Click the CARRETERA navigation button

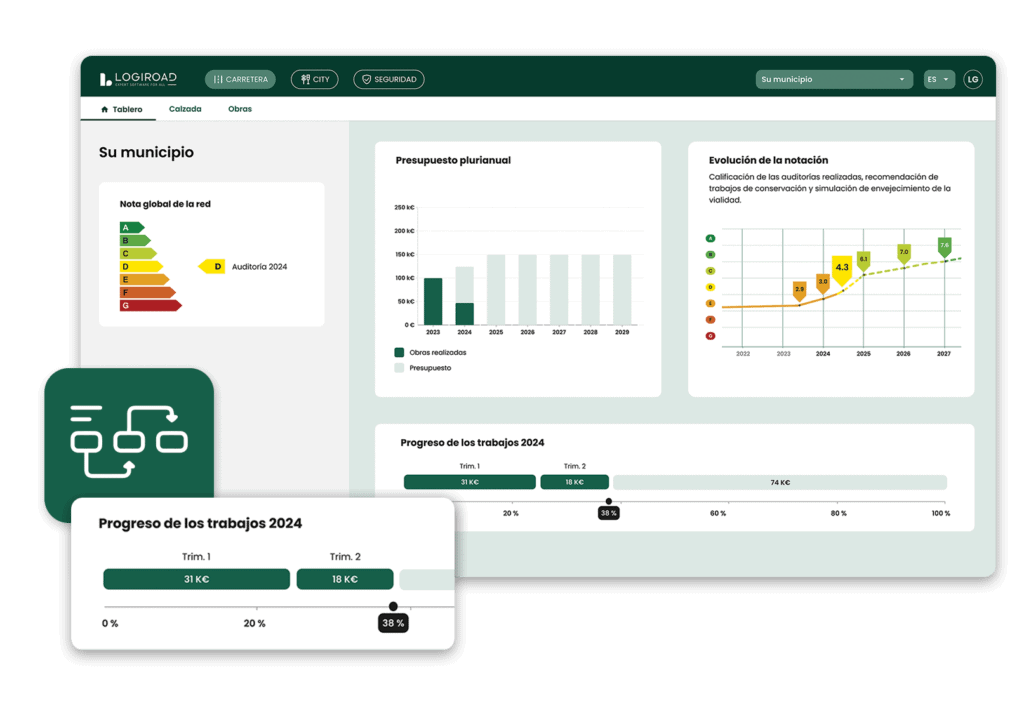240,79
